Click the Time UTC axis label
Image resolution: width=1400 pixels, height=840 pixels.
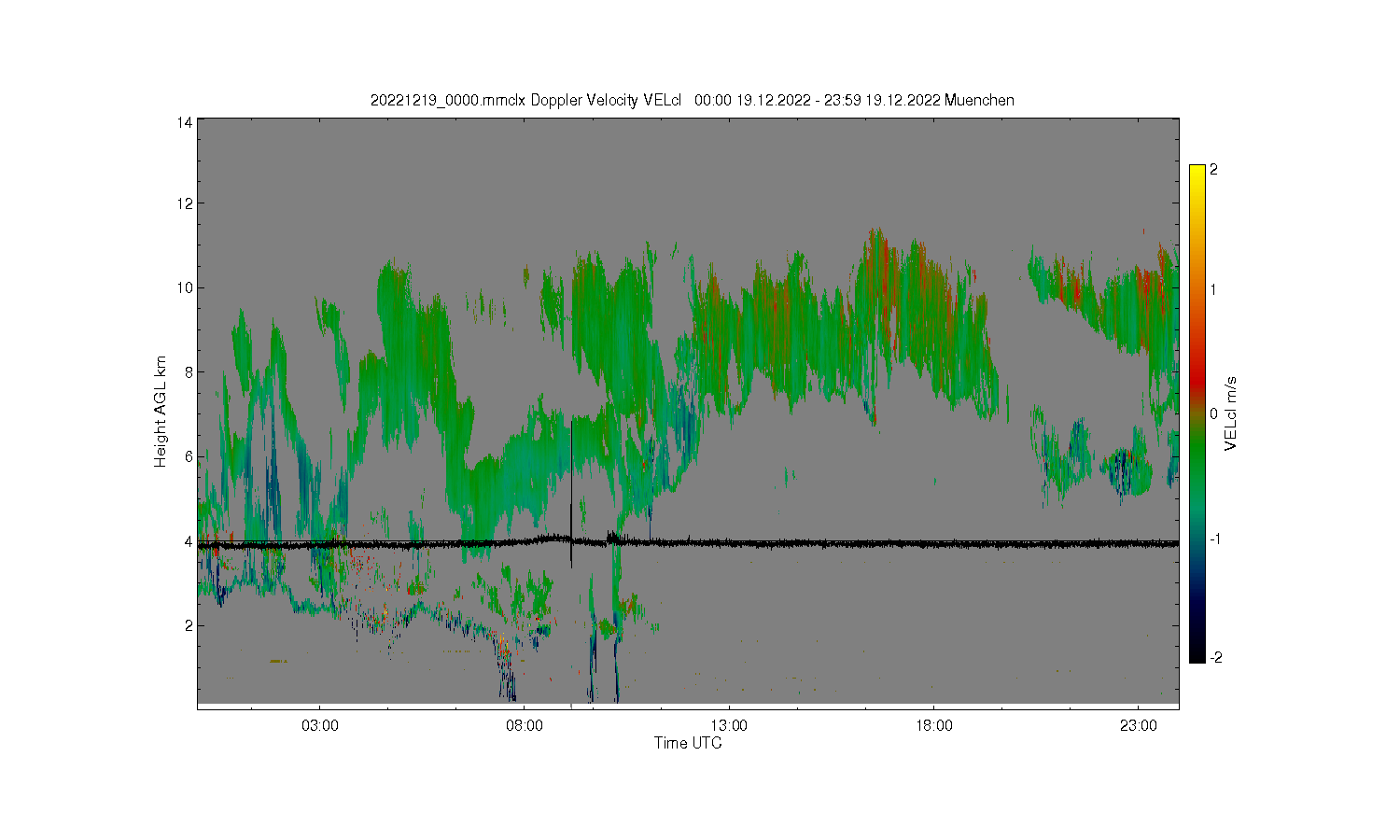tap(688, 743)
